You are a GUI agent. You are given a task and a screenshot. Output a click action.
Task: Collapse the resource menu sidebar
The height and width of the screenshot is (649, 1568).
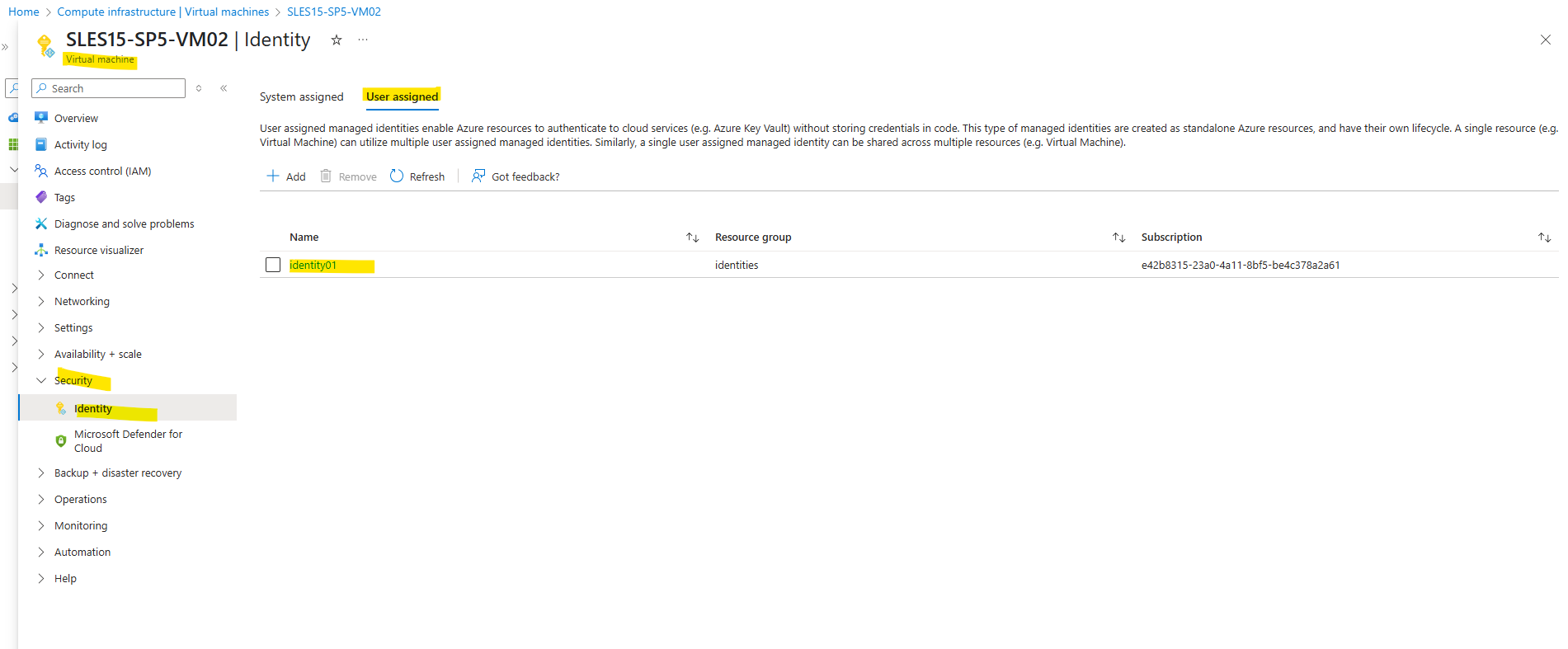pos(224,88)
